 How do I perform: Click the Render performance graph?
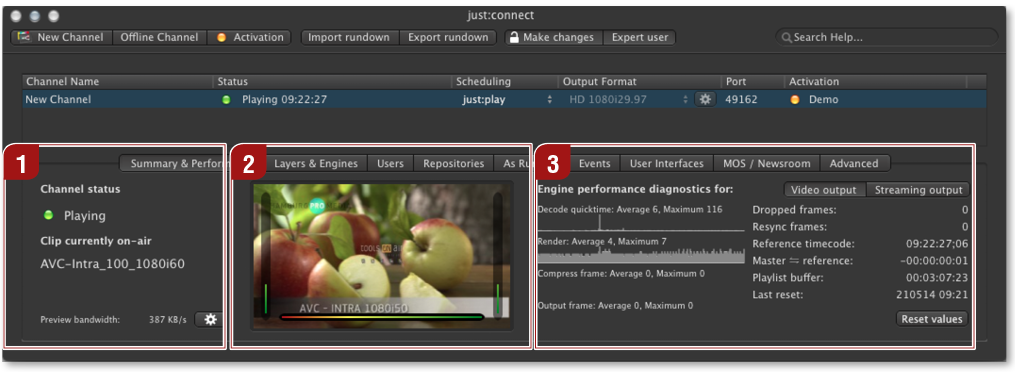click(x=641, y=256)
